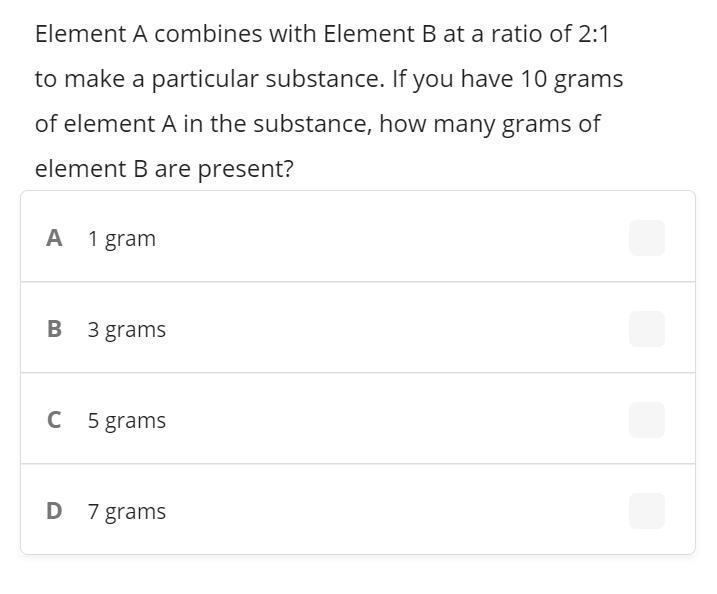Screen dimensions: 717x594
Task: Click the letter D option label
Action: click(x=54, y=511)
